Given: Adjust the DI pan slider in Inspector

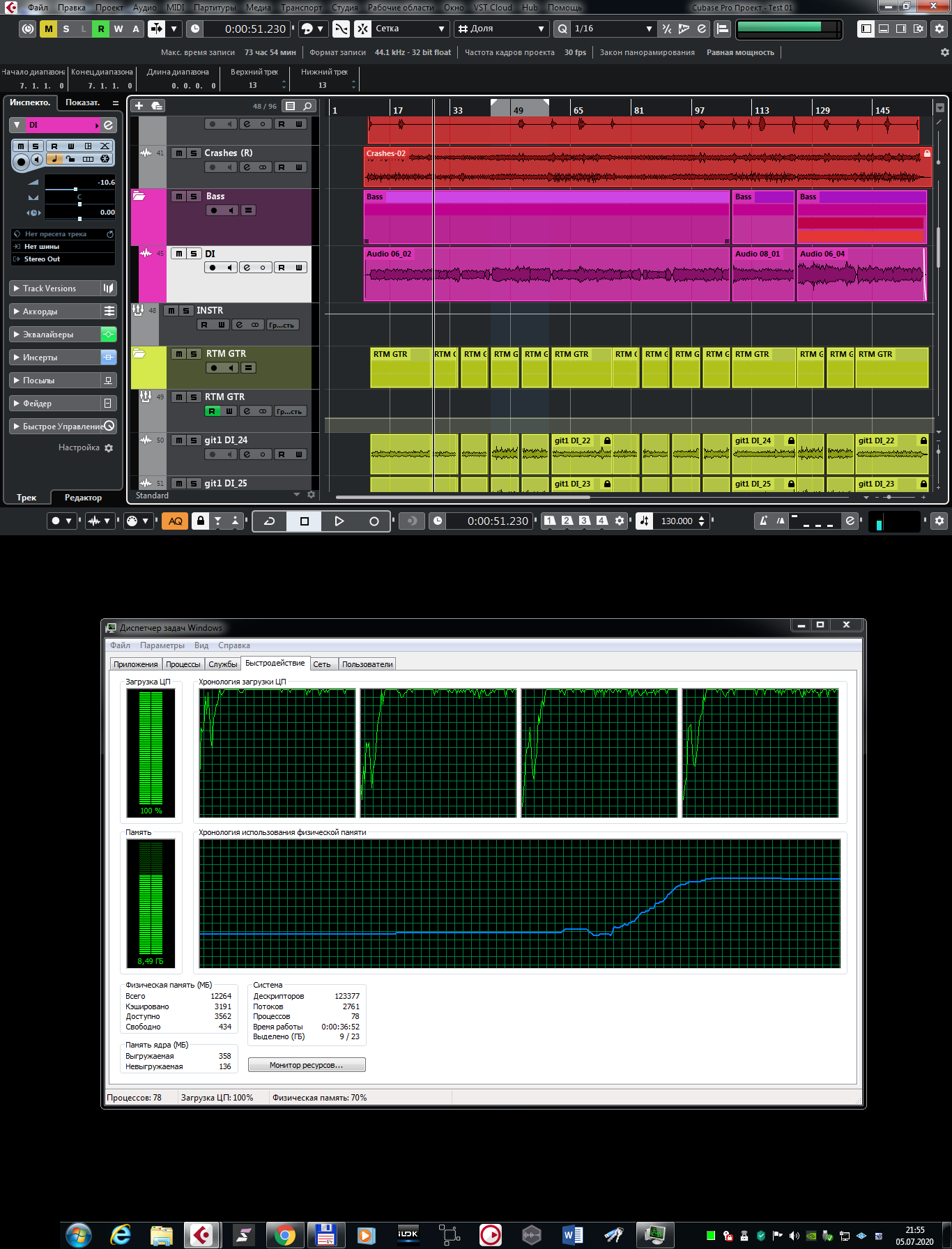Looking at the screenshot, I should pyautogui.click(x=79, y=204).
